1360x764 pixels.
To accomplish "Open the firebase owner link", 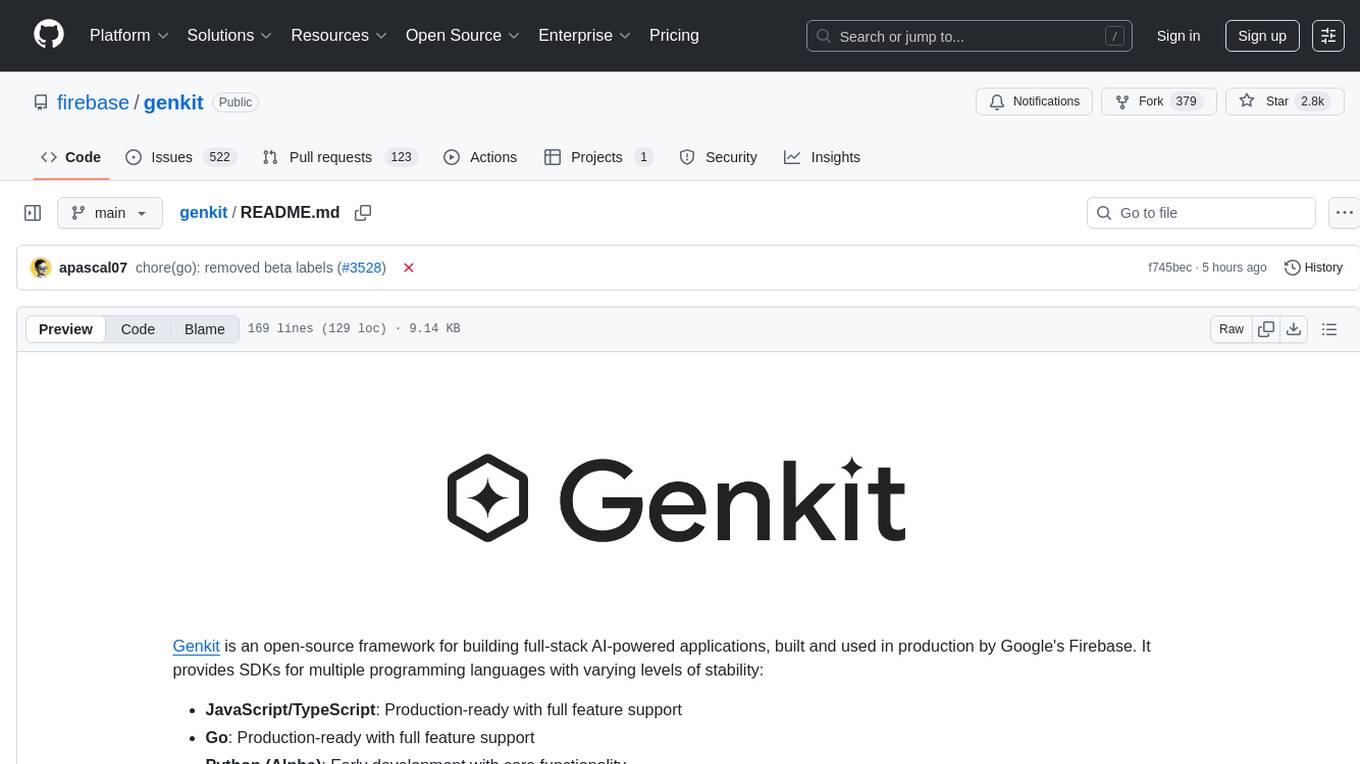I will coord(93,102).
